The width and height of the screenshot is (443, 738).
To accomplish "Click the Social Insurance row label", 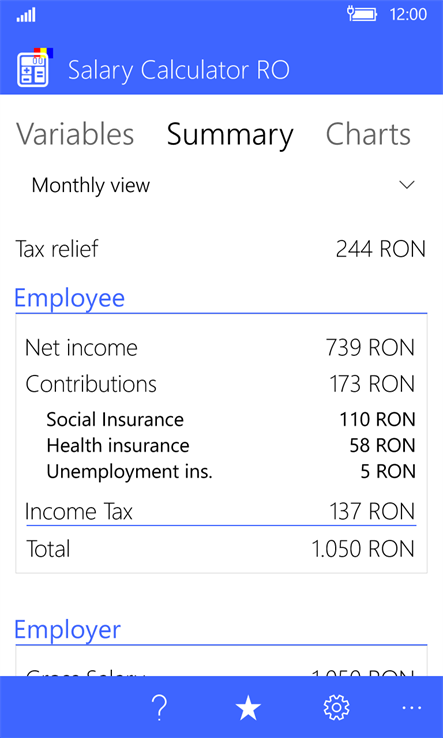I will [x=115, y=419].
